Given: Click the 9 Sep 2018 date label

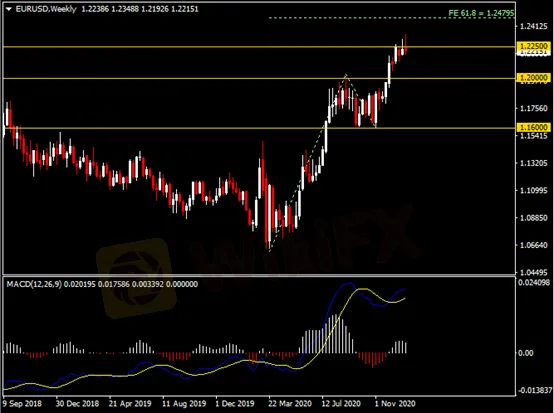Looking at the screenshot, I should point(22,403).
